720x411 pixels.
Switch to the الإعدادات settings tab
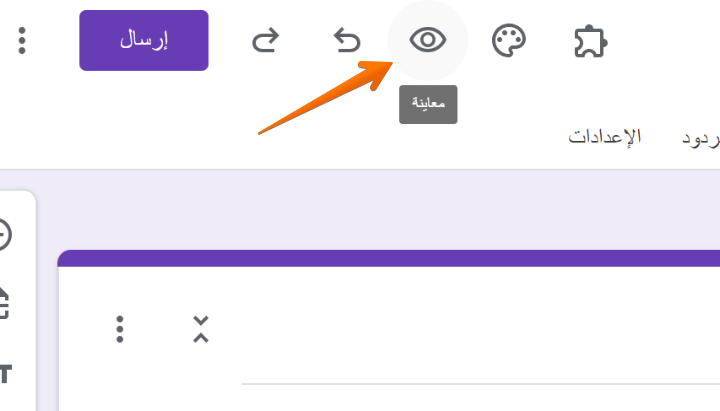[x=605, y=137]
